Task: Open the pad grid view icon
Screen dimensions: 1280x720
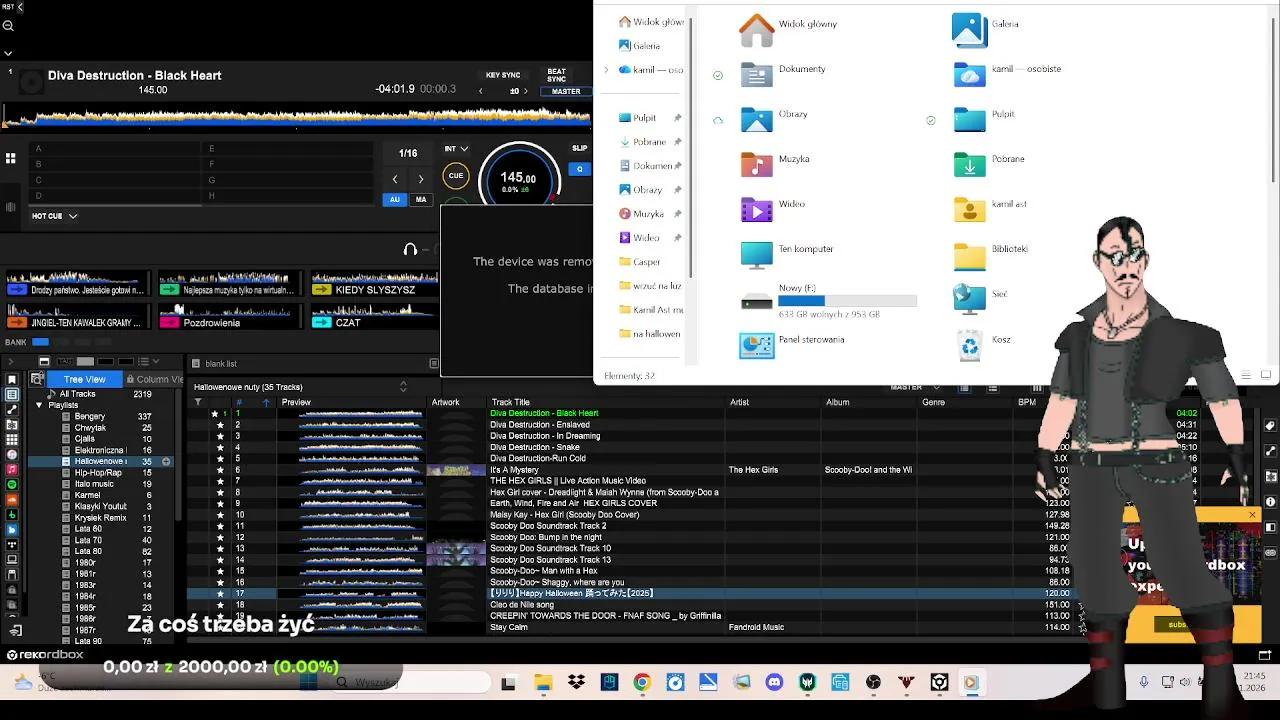Action: coord(11,158)
